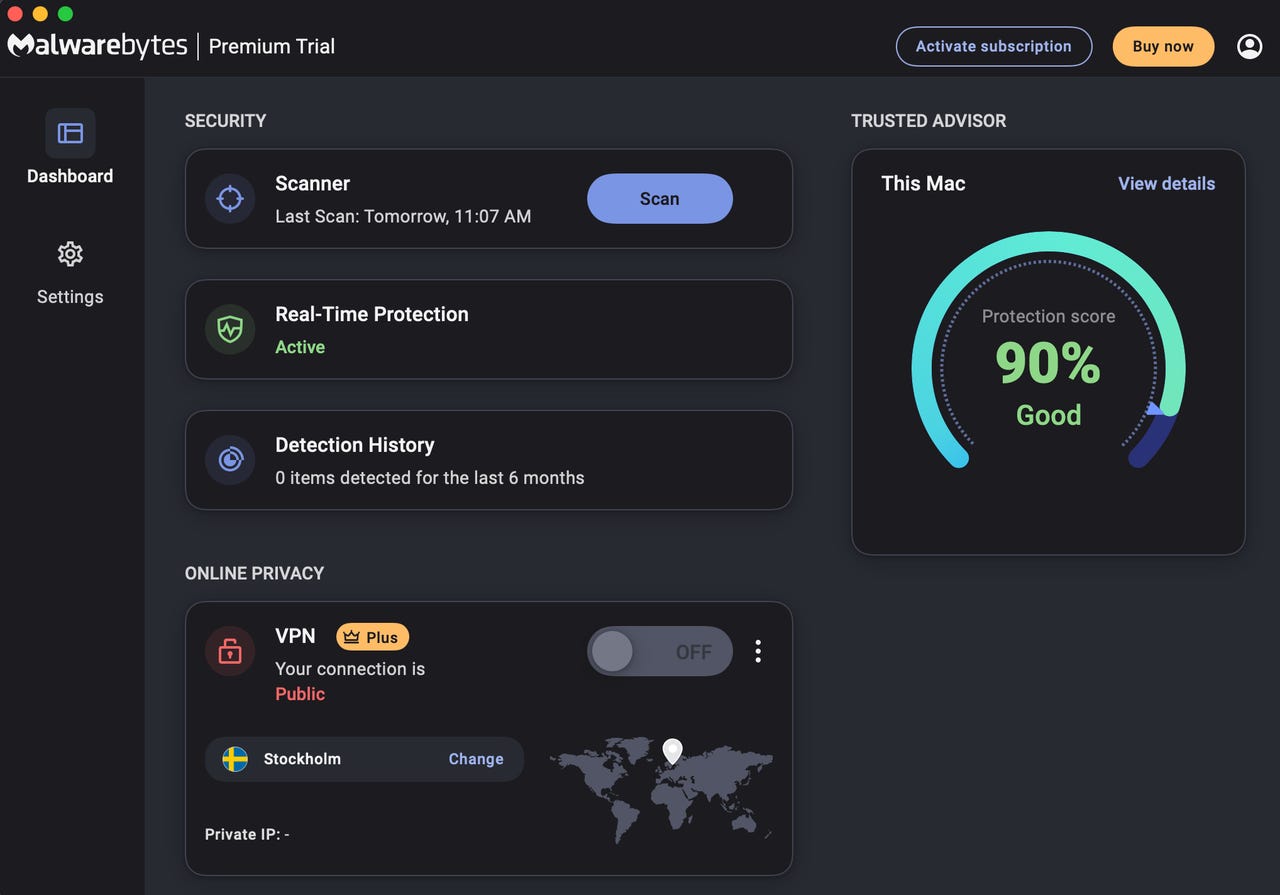This screenshot has height=895, width=1280.
Task: Click the VPN unlocked padlock icon
Action: [x=230, y=652]
